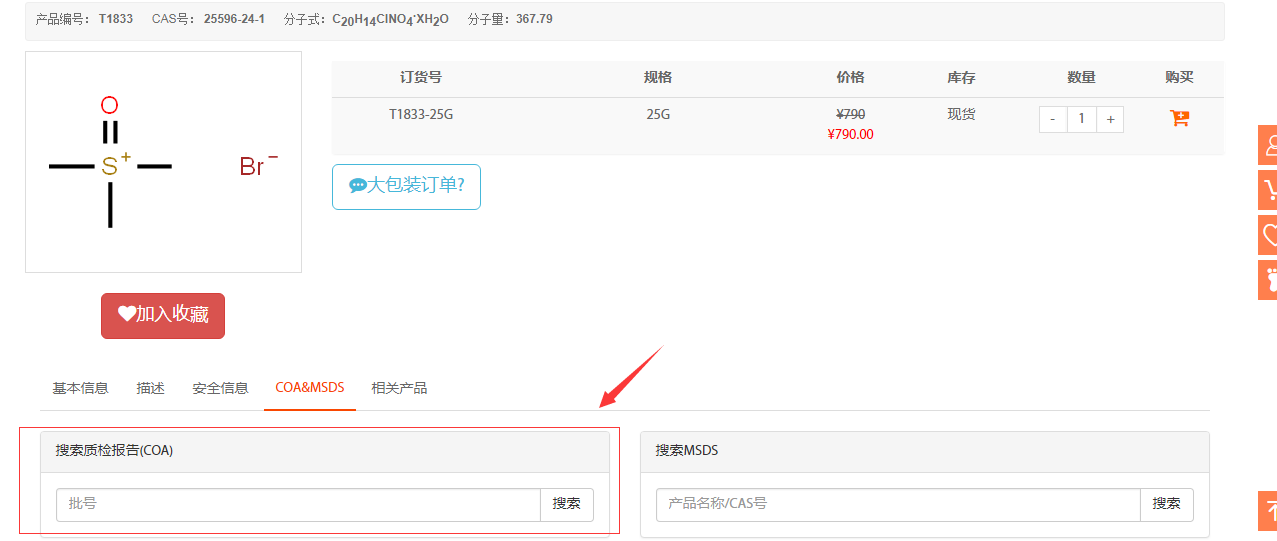The image size is (1277, 541).
Task: Increase quantity with the plus button
Action: (1110, 120)
